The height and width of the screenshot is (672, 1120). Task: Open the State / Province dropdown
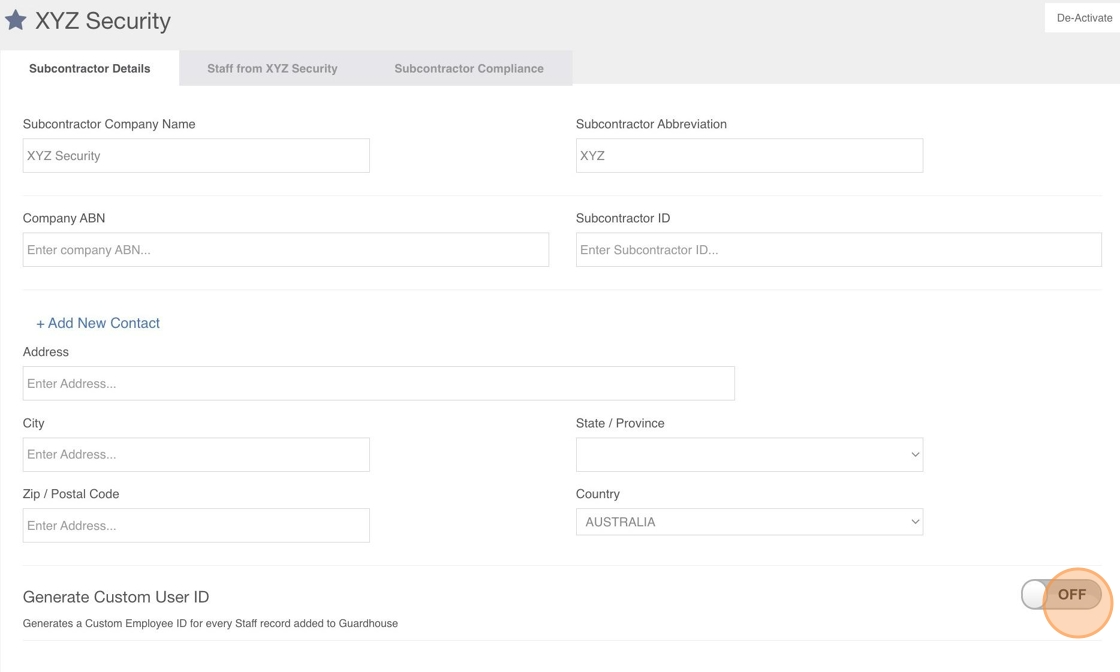point(749,454)
